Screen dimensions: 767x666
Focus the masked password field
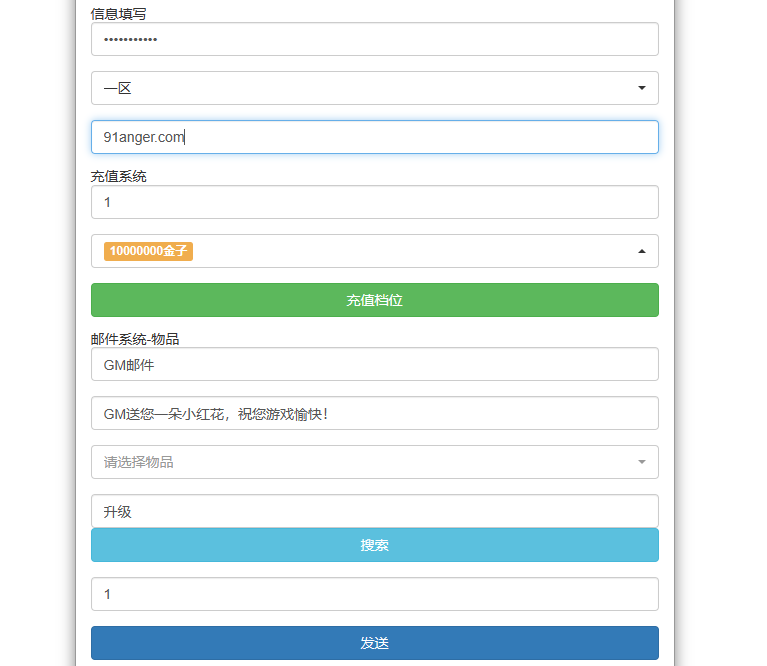[x=374, y=39]
